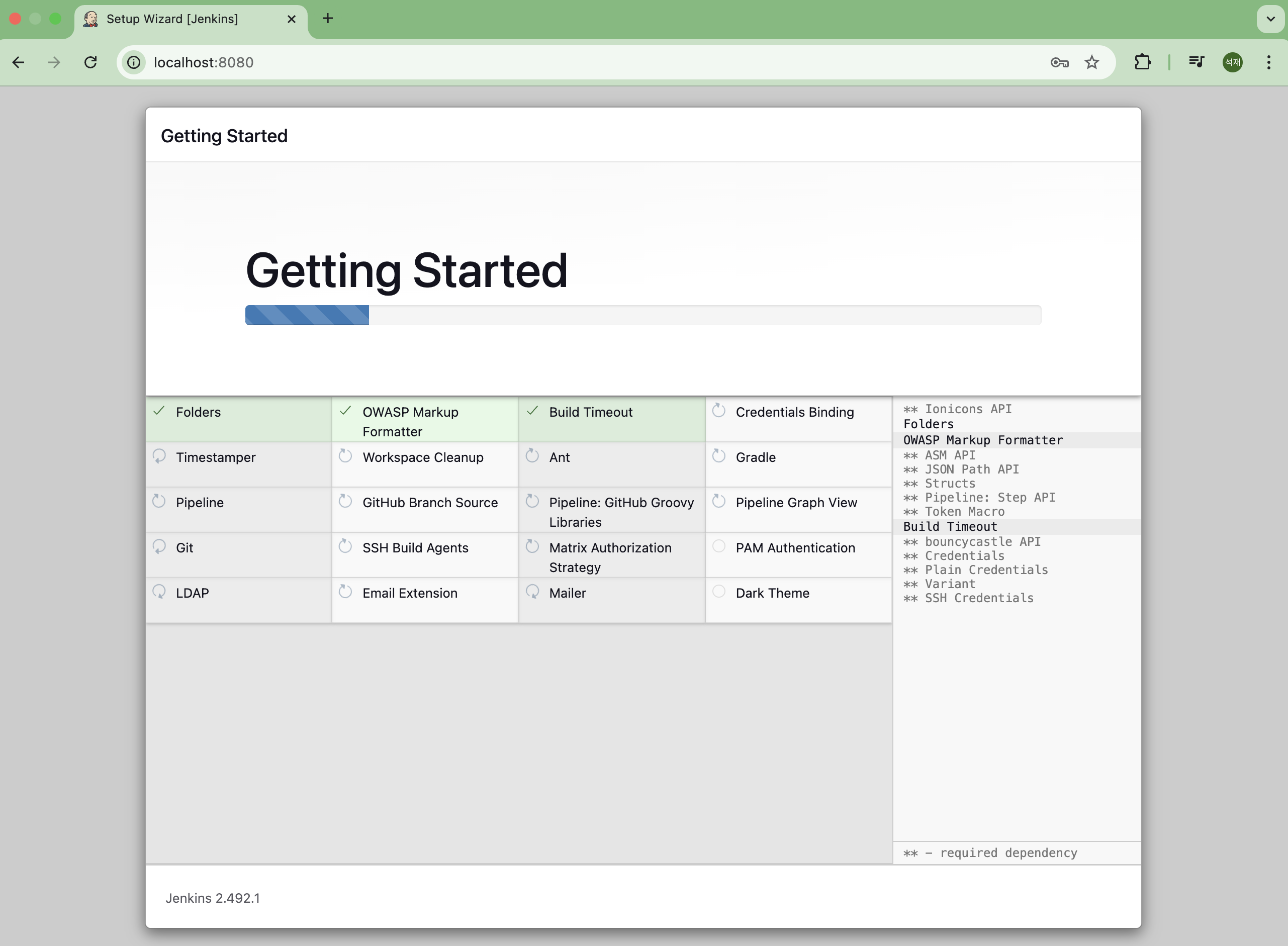Screen dimensions: 1288x946
Task: Click the media control playlist icon
Action: [1196, 62]
